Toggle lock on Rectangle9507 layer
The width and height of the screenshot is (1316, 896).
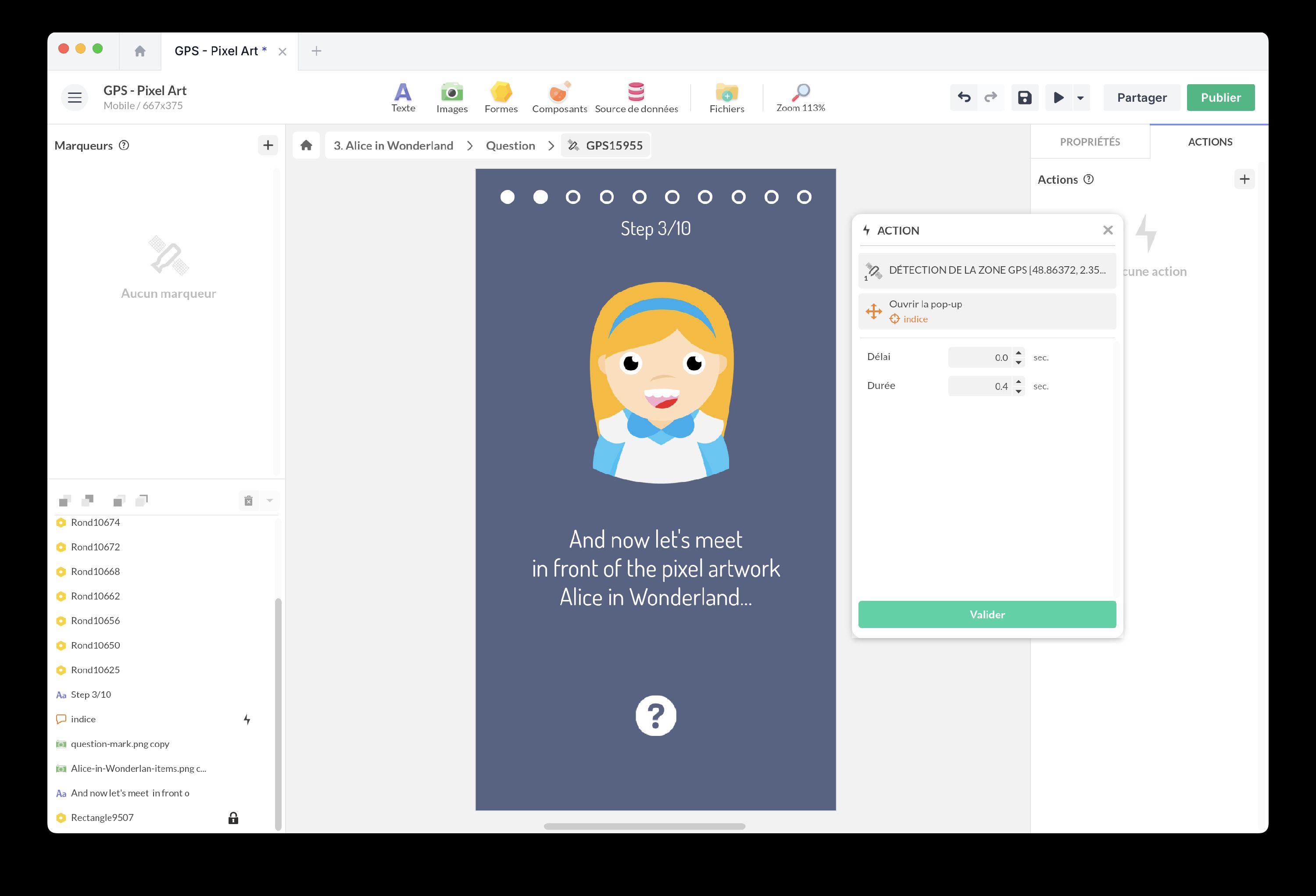233,818
